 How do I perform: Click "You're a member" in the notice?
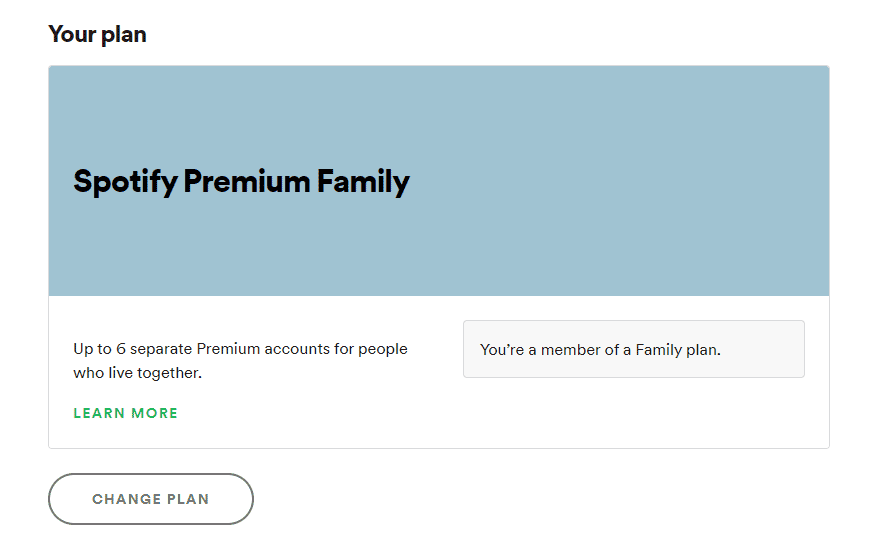[x=541, y=350]
